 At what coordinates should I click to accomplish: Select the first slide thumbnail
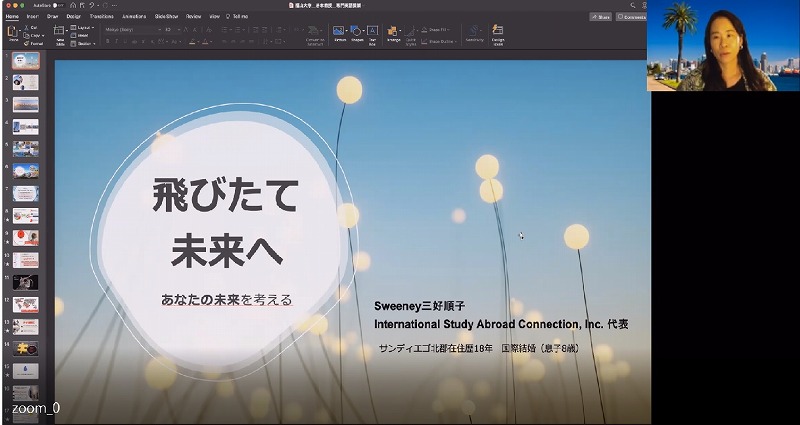tap(26, 60)
